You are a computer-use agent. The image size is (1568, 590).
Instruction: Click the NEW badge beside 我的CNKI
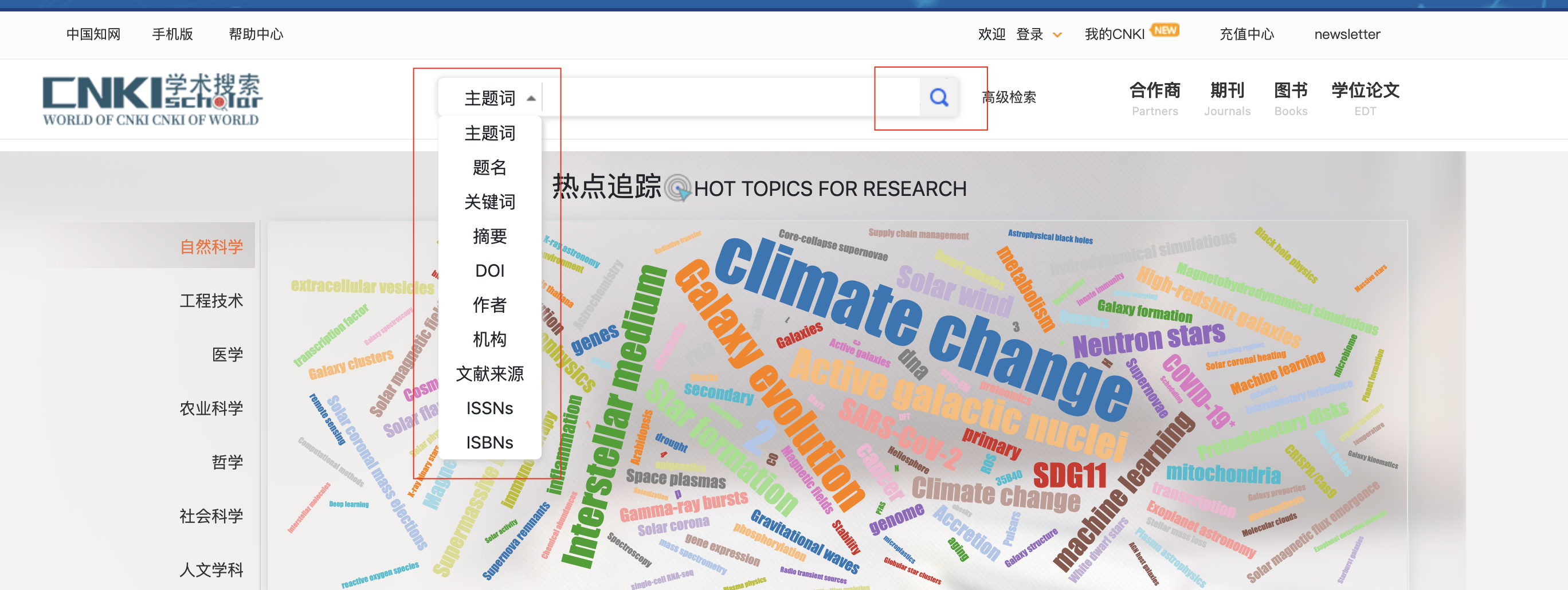point(1165,30)
